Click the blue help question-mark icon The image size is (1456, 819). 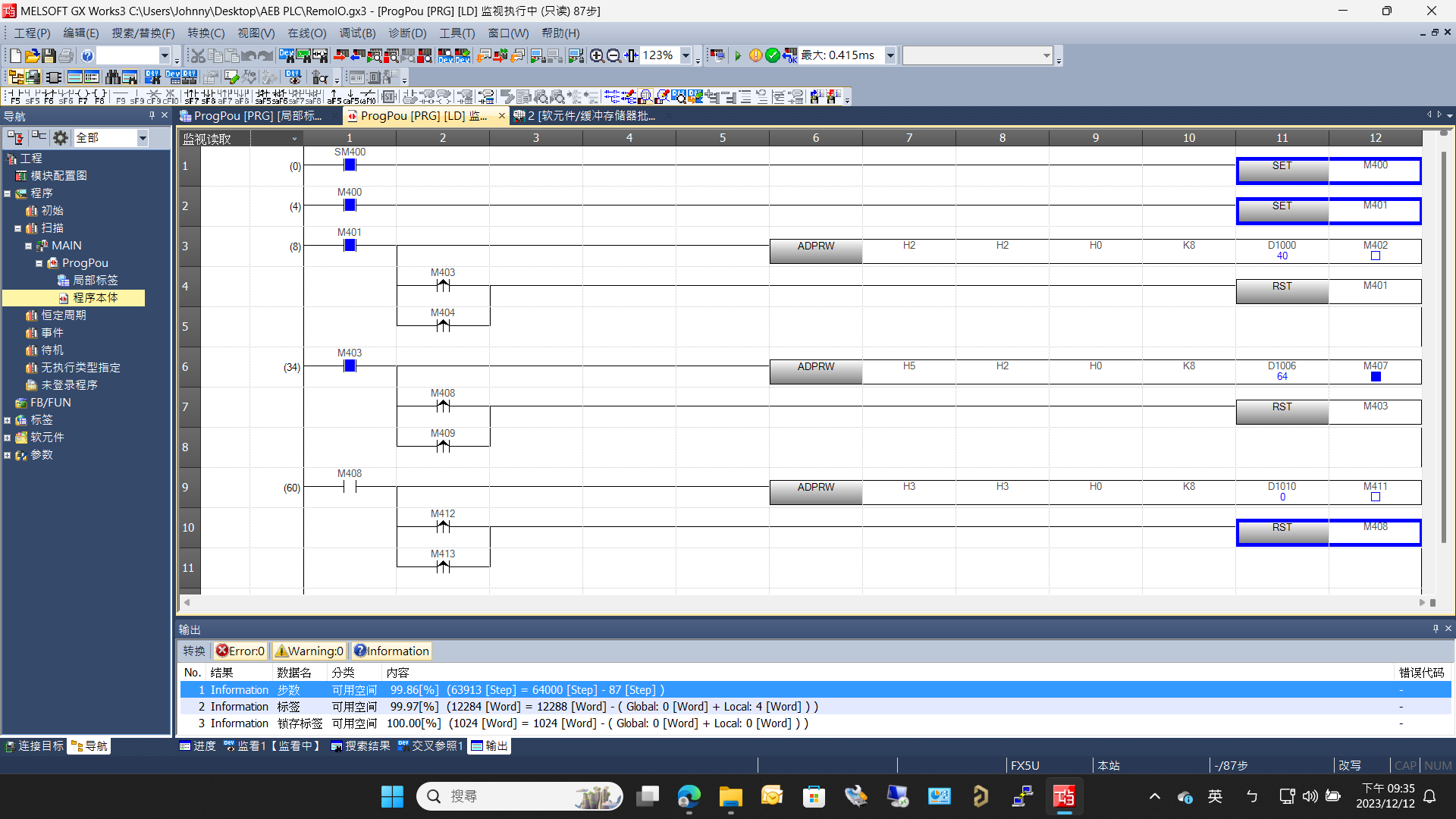pyautogui.click(x=87, y=55)
